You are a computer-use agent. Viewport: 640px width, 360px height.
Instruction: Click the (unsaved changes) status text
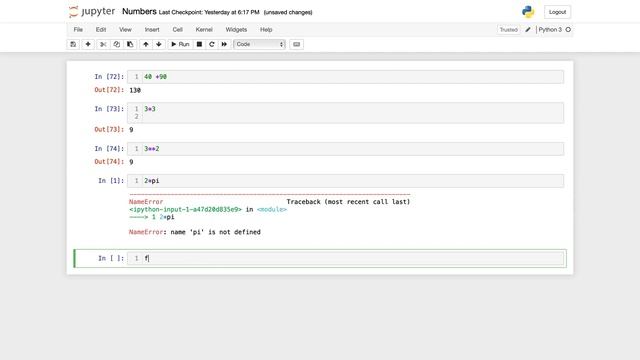(x=288, y=12)
